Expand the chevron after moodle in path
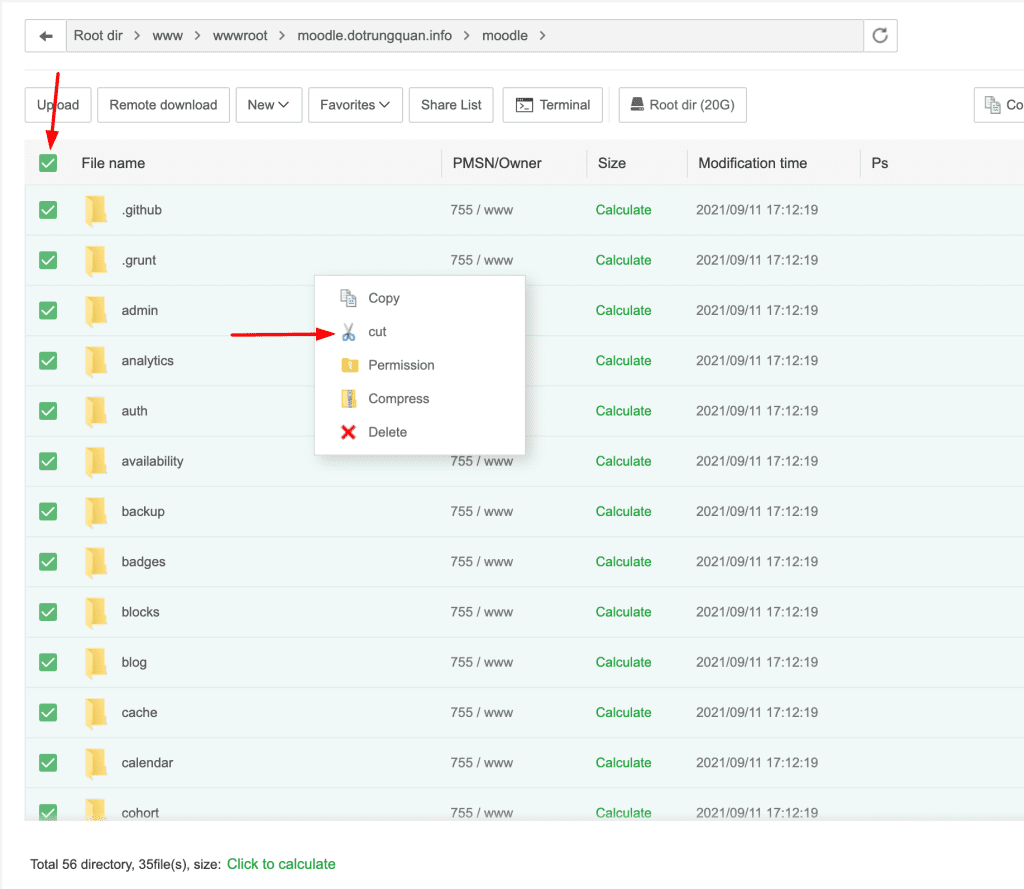Viewport: 1024px width, 889px height. click(x=543, y=36)
